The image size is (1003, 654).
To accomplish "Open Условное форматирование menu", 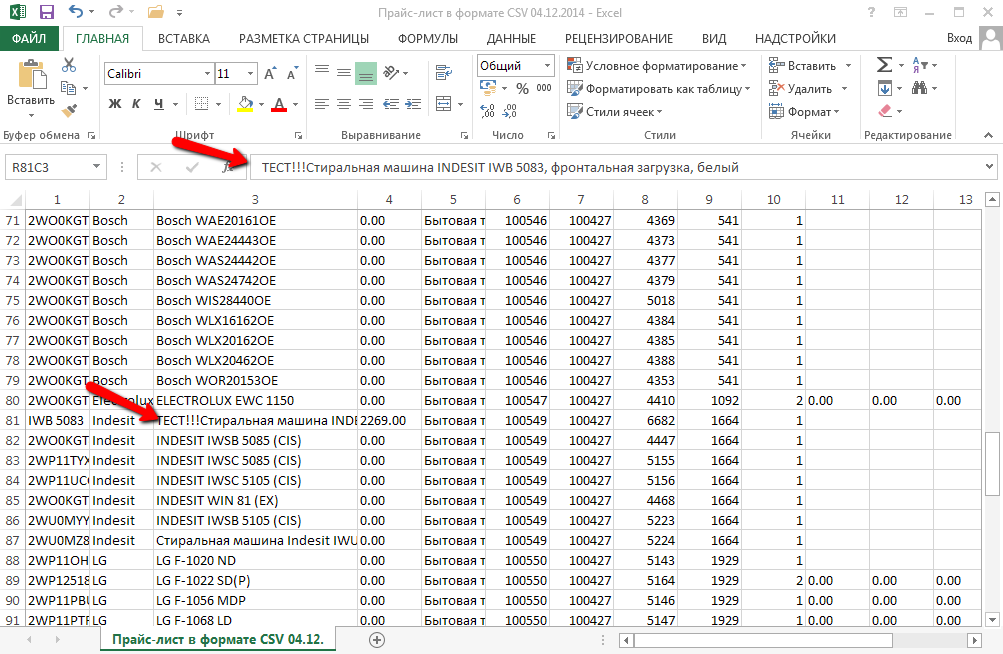I will click(x=657, y=65).
